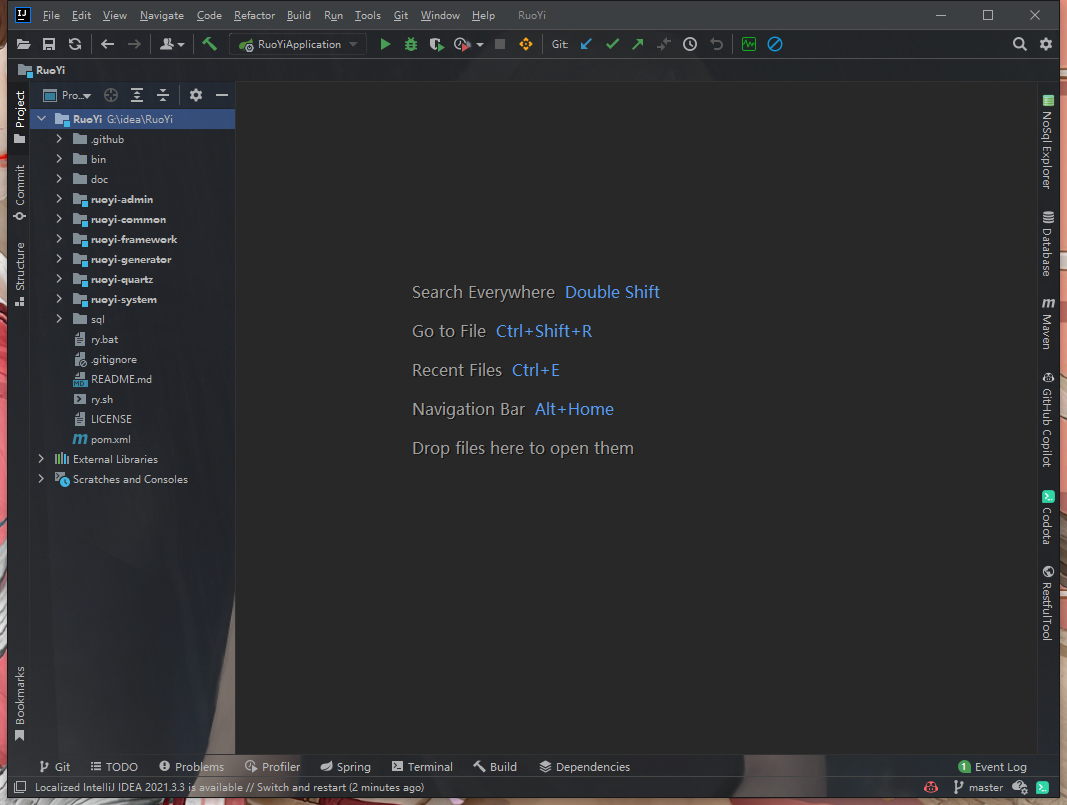1067x805 pixels.
Task: Hide the Project panel with minus icon
Action: [222, 95]
